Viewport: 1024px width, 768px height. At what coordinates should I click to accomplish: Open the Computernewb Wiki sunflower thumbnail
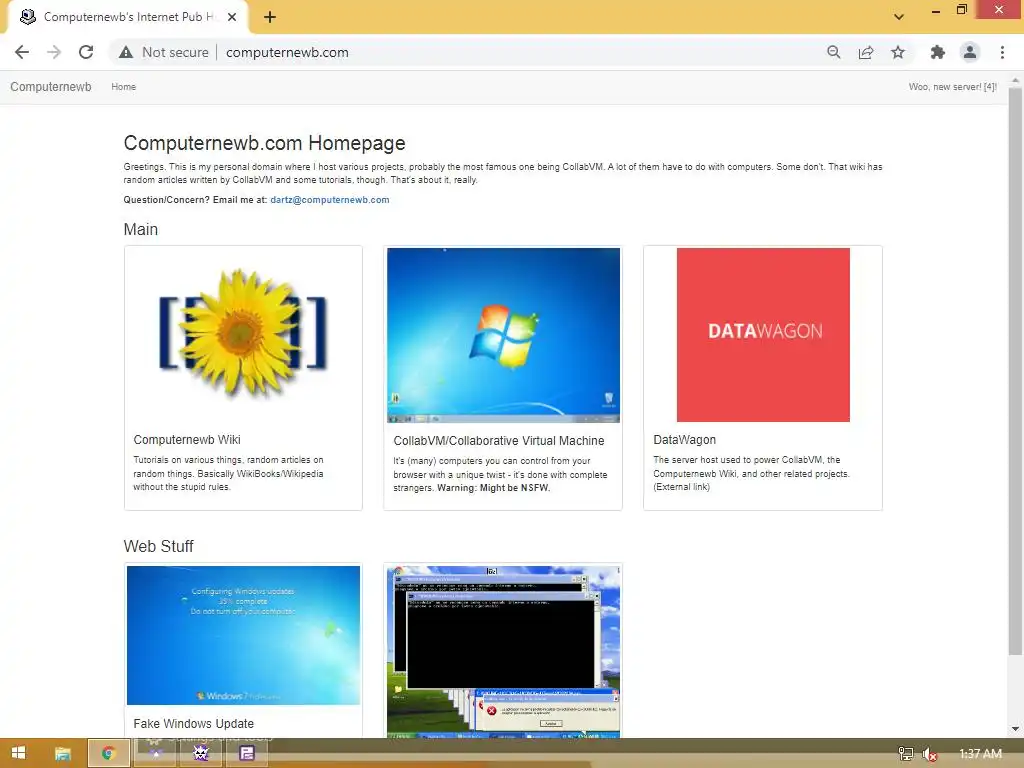tap(243, 335)
